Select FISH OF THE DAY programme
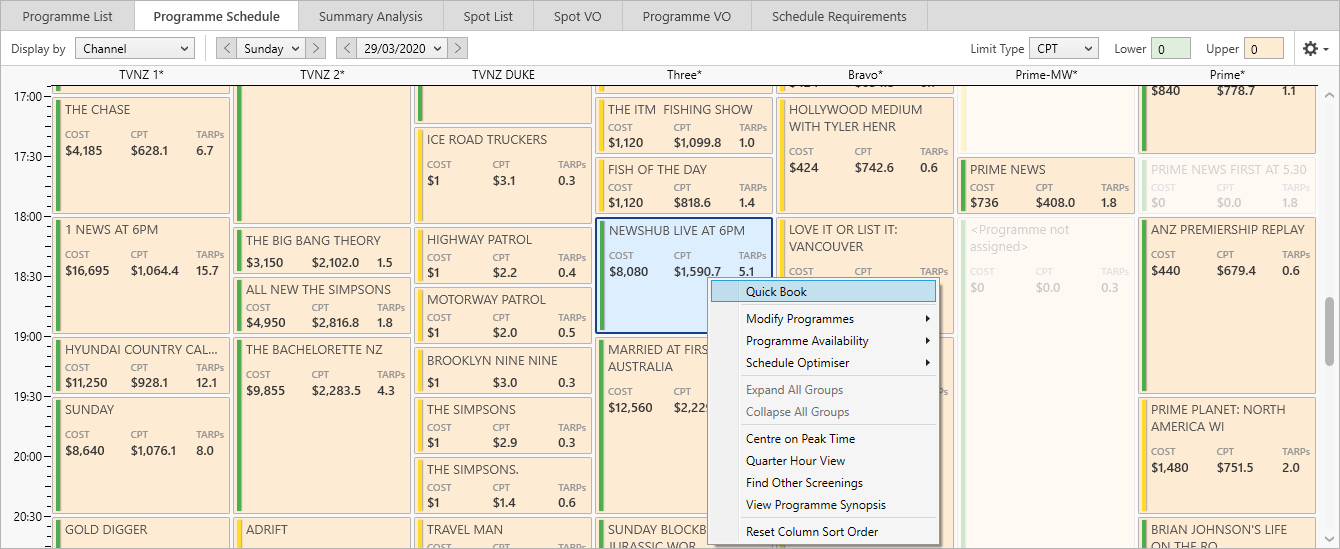The width and height of the screenshot is (1340, 549). pyautogui.click(x=684, y=185)
